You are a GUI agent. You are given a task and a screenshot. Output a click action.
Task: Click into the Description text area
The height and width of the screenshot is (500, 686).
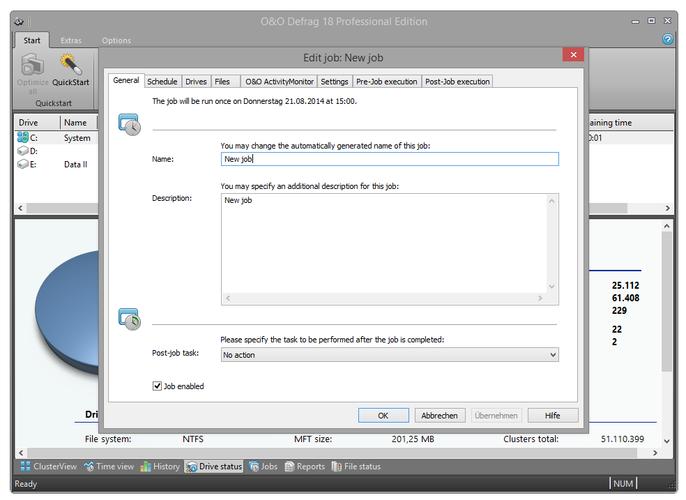coord(384,244)
